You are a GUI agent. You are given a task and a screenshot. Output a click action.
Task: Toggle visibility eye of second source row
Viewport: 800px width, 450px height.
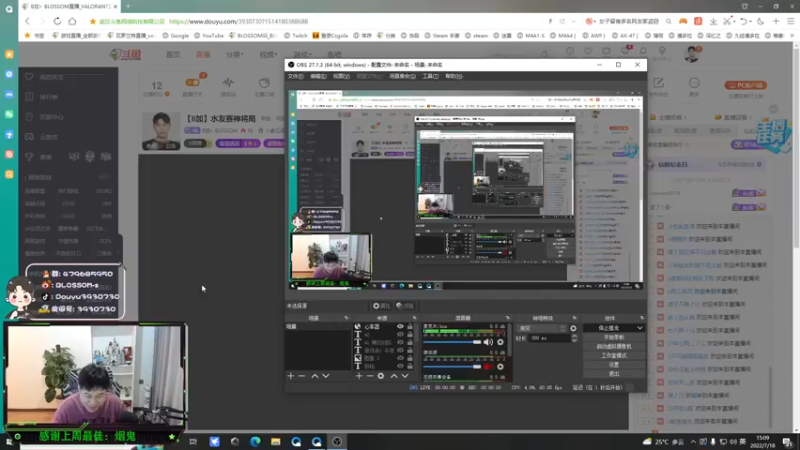401,335
